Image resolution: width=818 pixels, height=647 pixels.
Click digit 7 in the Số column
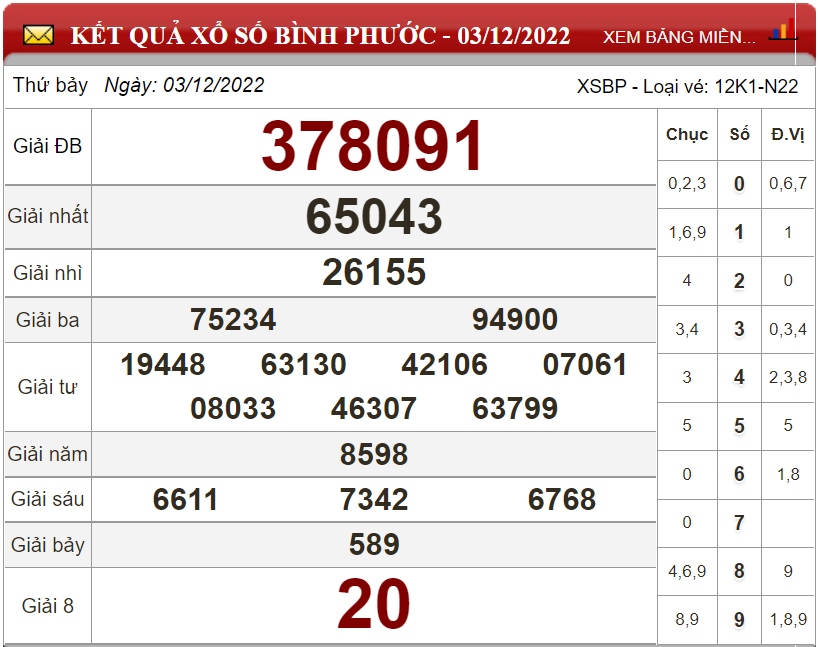[739, 522]
